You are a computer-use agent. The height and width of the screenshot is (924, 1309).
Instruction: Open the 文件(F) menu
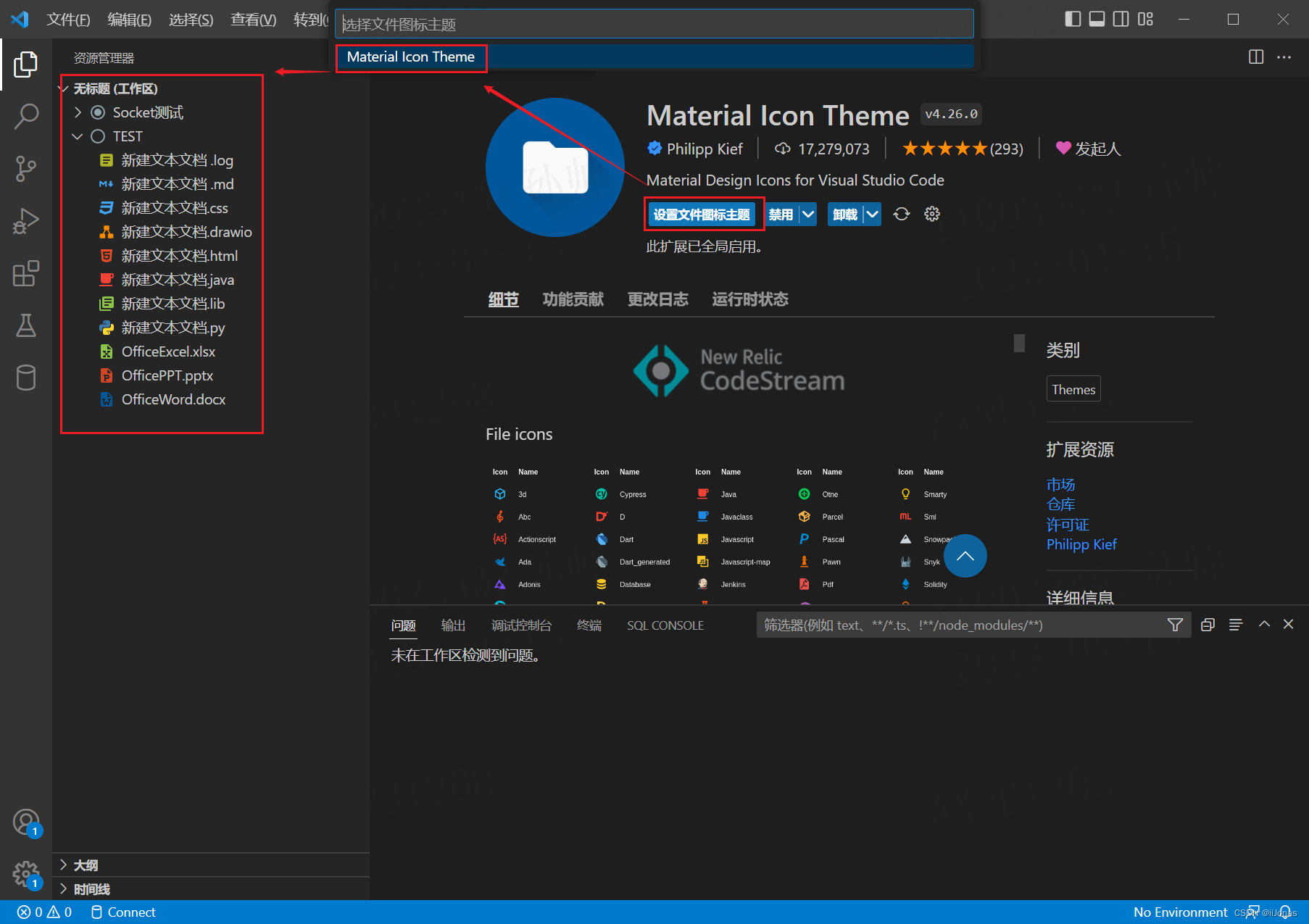[x=68, y=20]
